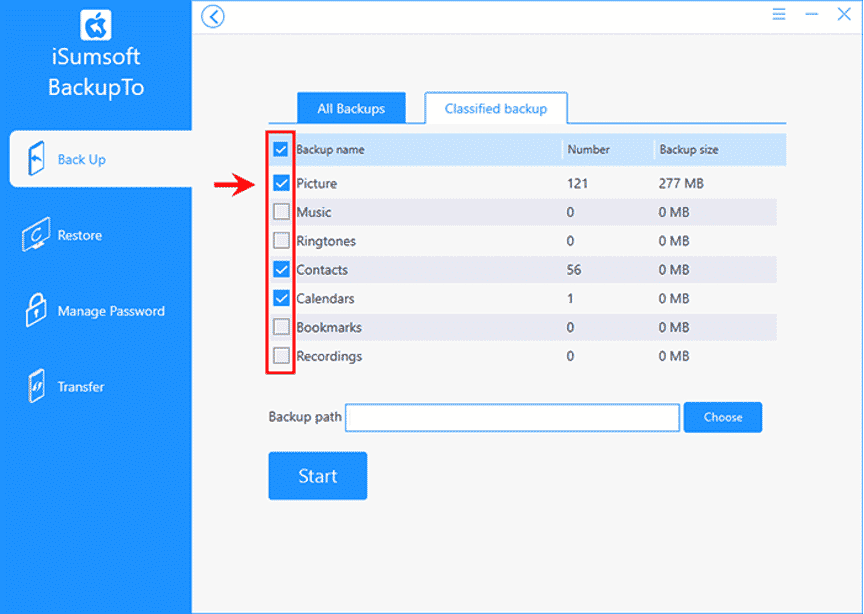Click the Contacts row label
This screenshot has width=864, height=614.
pos(322,270)
